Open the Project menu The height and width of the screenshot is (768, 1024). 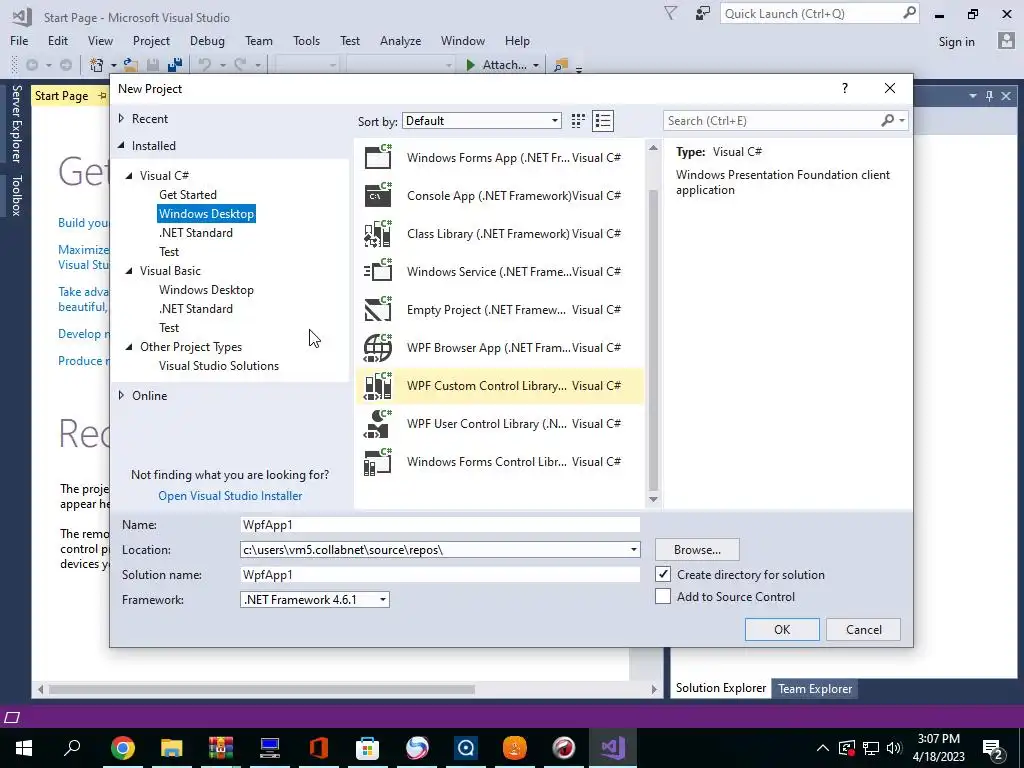click(151, 40)
